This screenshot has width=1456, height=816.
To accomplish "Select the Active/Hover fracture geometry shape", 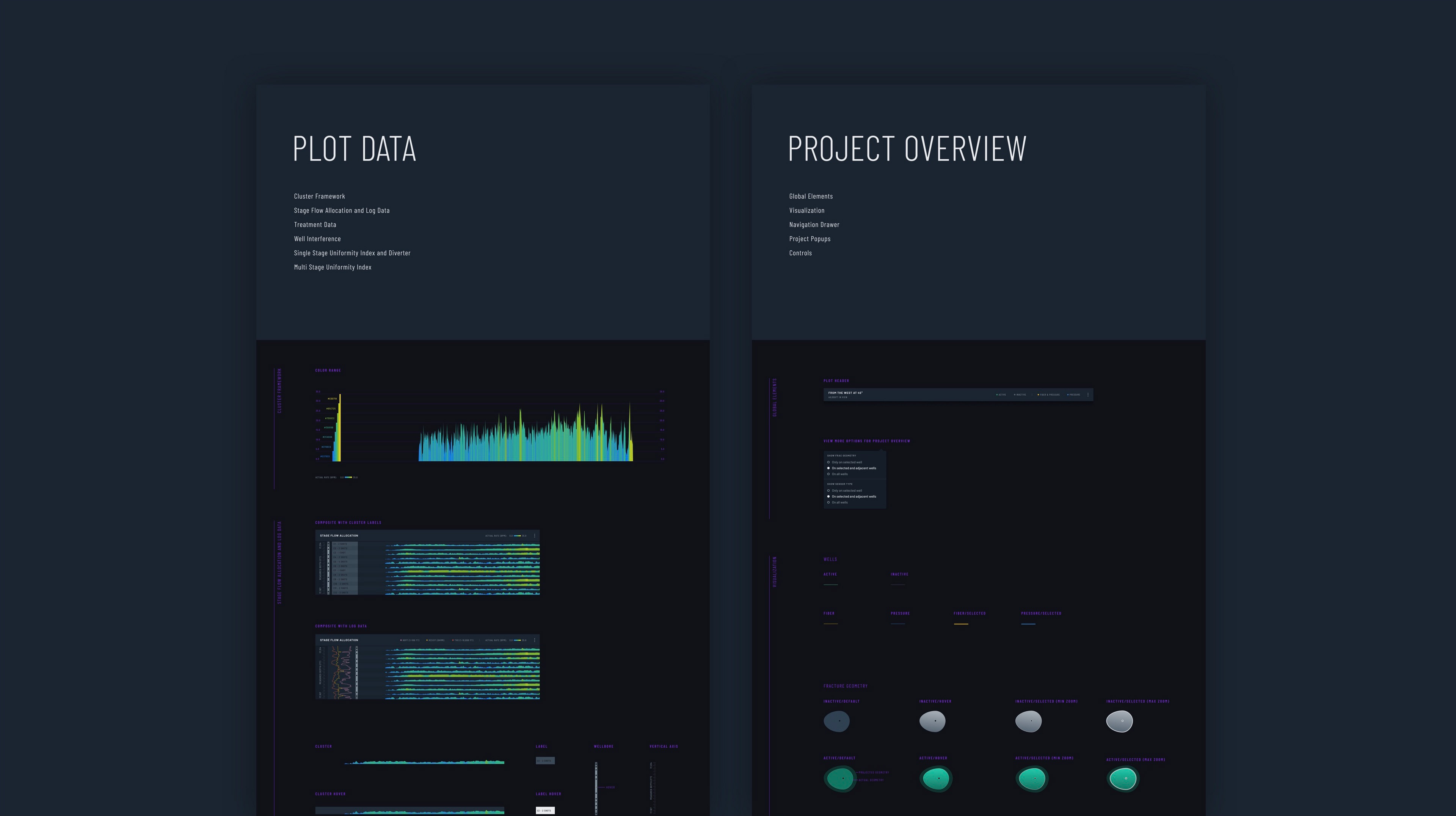I will (x=935, y=779).
